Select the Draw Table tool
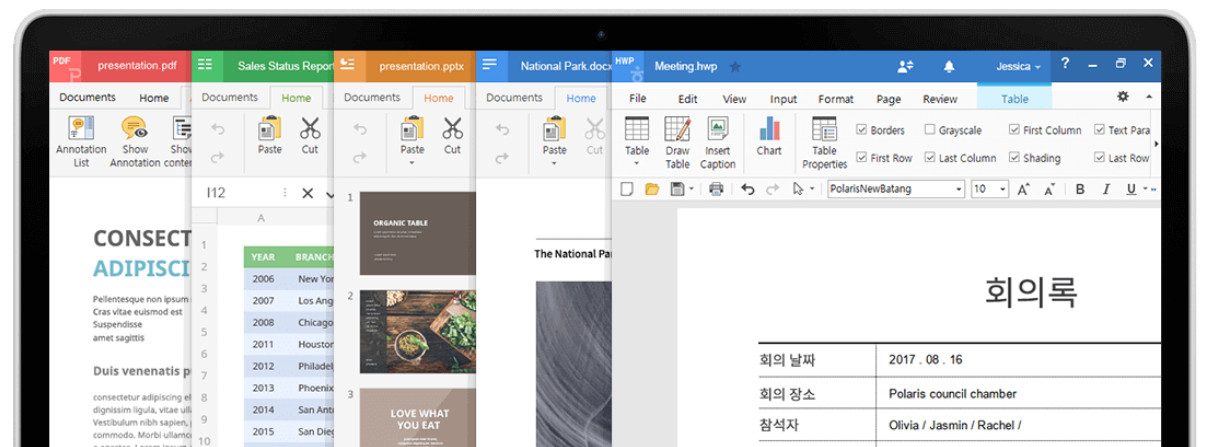 [678, 142]
